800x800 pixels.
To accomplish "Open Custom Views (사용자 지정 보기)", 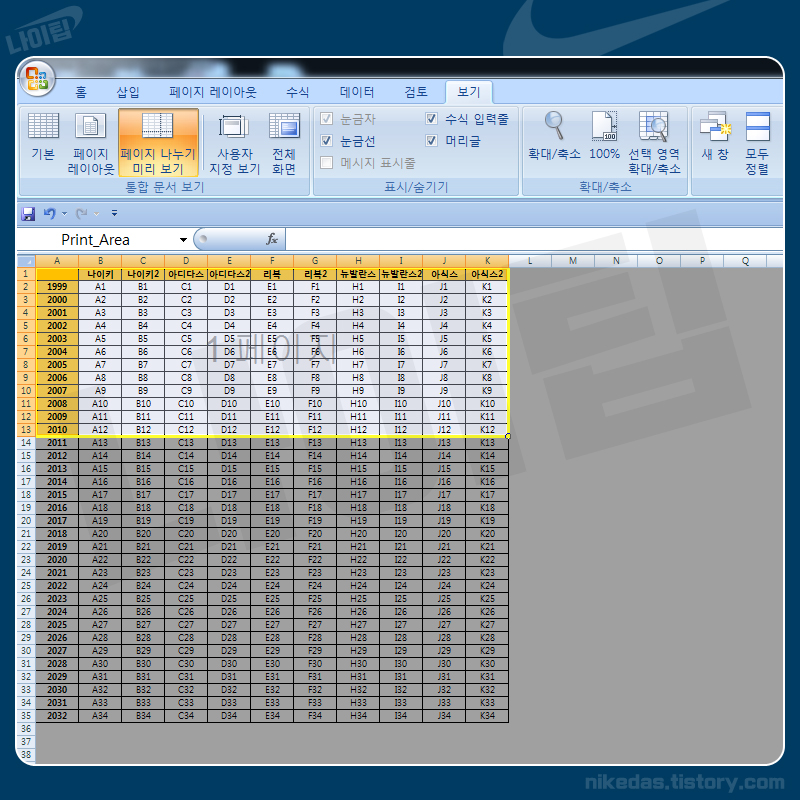I will (x=235, y=144).
